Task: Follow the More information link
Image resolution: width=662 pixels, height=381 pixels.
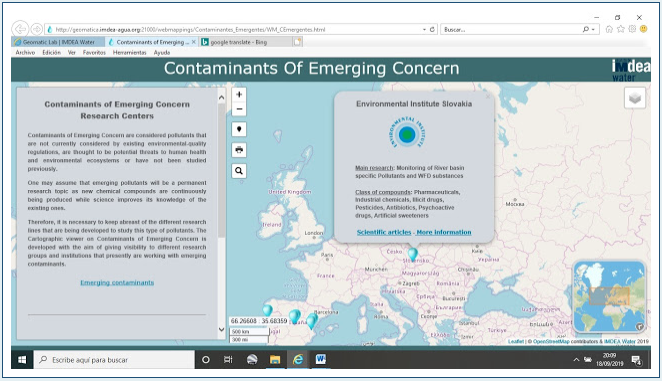Action: pos(444,232)
